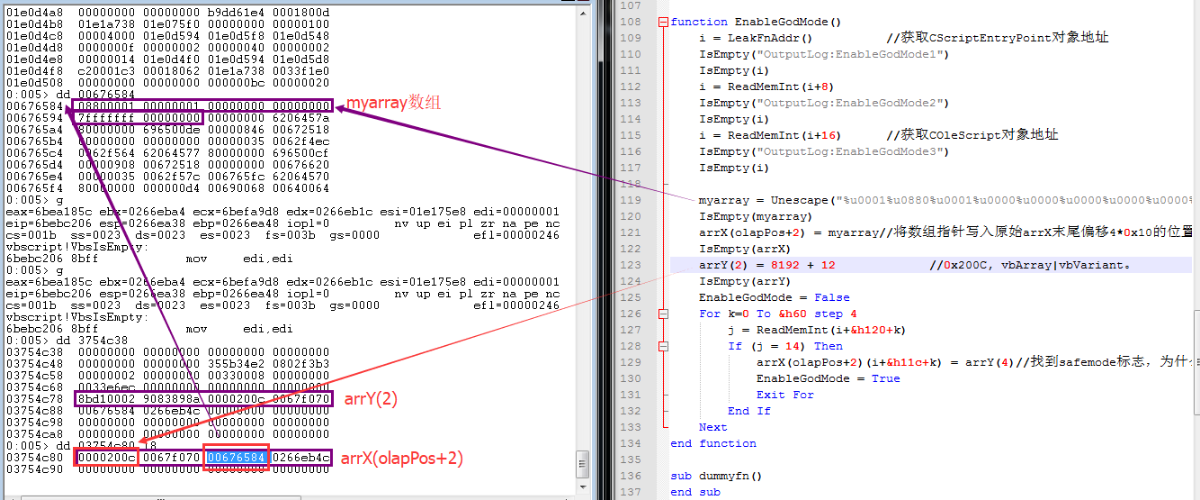Collapse the For k=0 loop fold marker
The image size is (1200, 500).
pyautogui.click(x=662, y=313)
